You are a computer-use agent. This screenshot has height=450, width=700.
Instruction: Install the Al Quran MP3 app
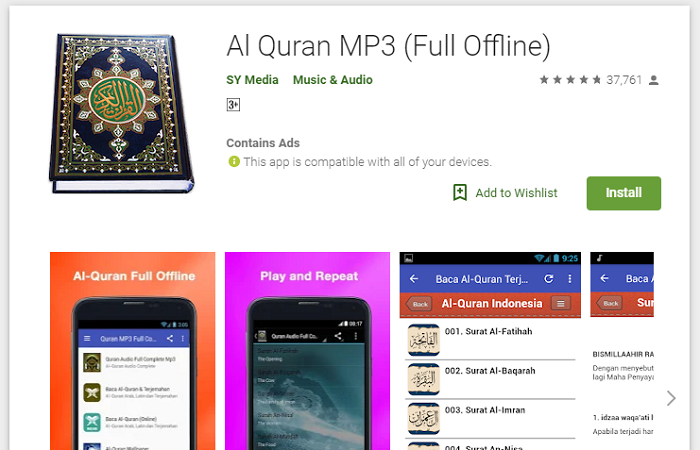pyautogui.click(x=624, y=193)
